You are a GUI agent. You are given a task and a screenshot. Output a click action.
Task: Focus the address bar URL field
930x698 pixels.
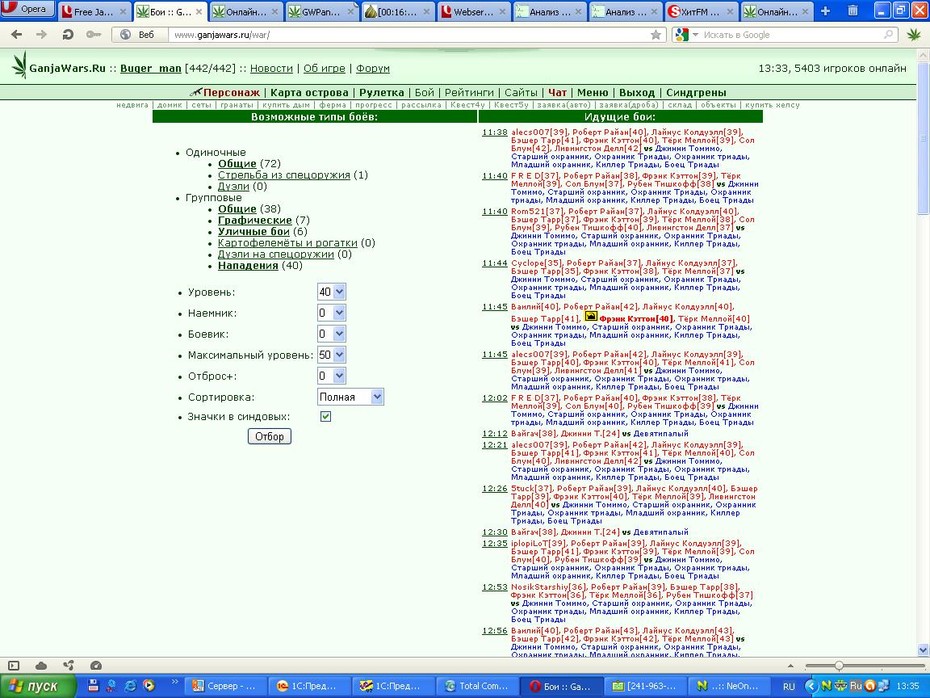click(410, 35)
